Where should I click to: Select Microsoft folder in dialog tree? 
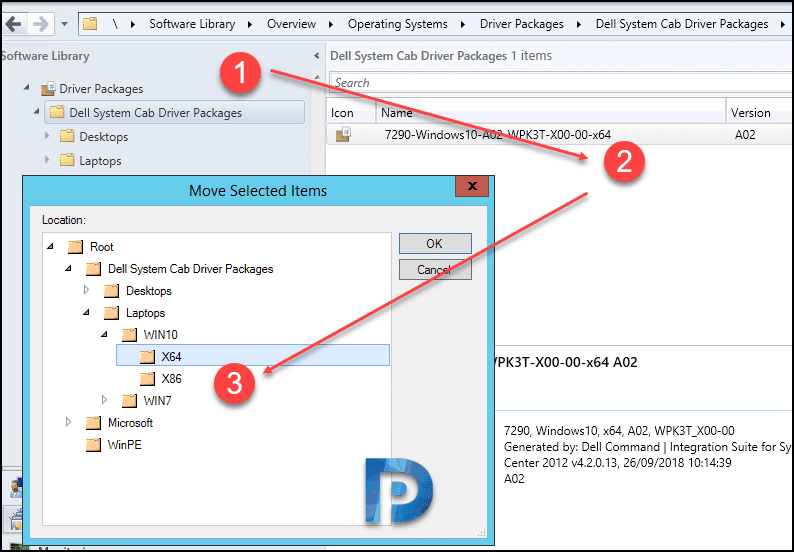(130, 423)
